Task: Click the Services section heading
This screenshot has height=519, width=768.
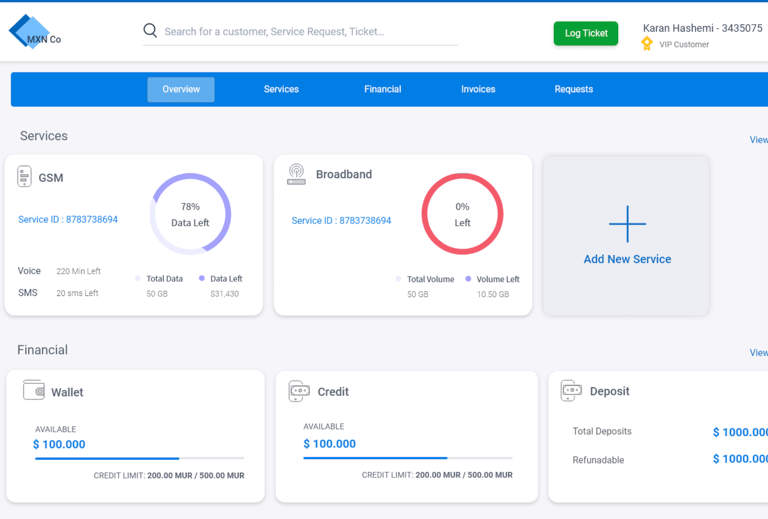Action: [x=44, y=136]
